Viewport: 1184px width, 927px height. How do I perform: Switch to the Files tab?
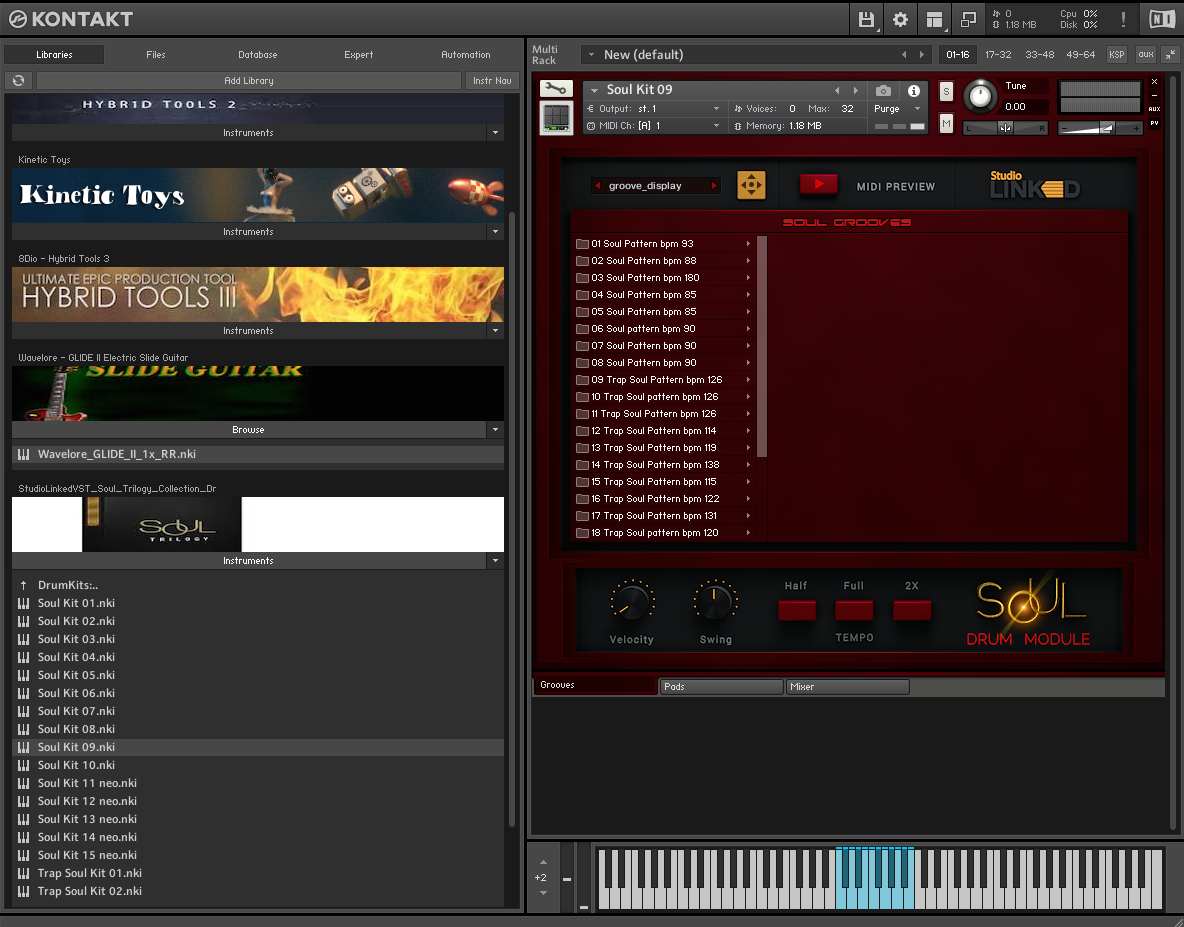pyautogui.click(x=156, y=54)
